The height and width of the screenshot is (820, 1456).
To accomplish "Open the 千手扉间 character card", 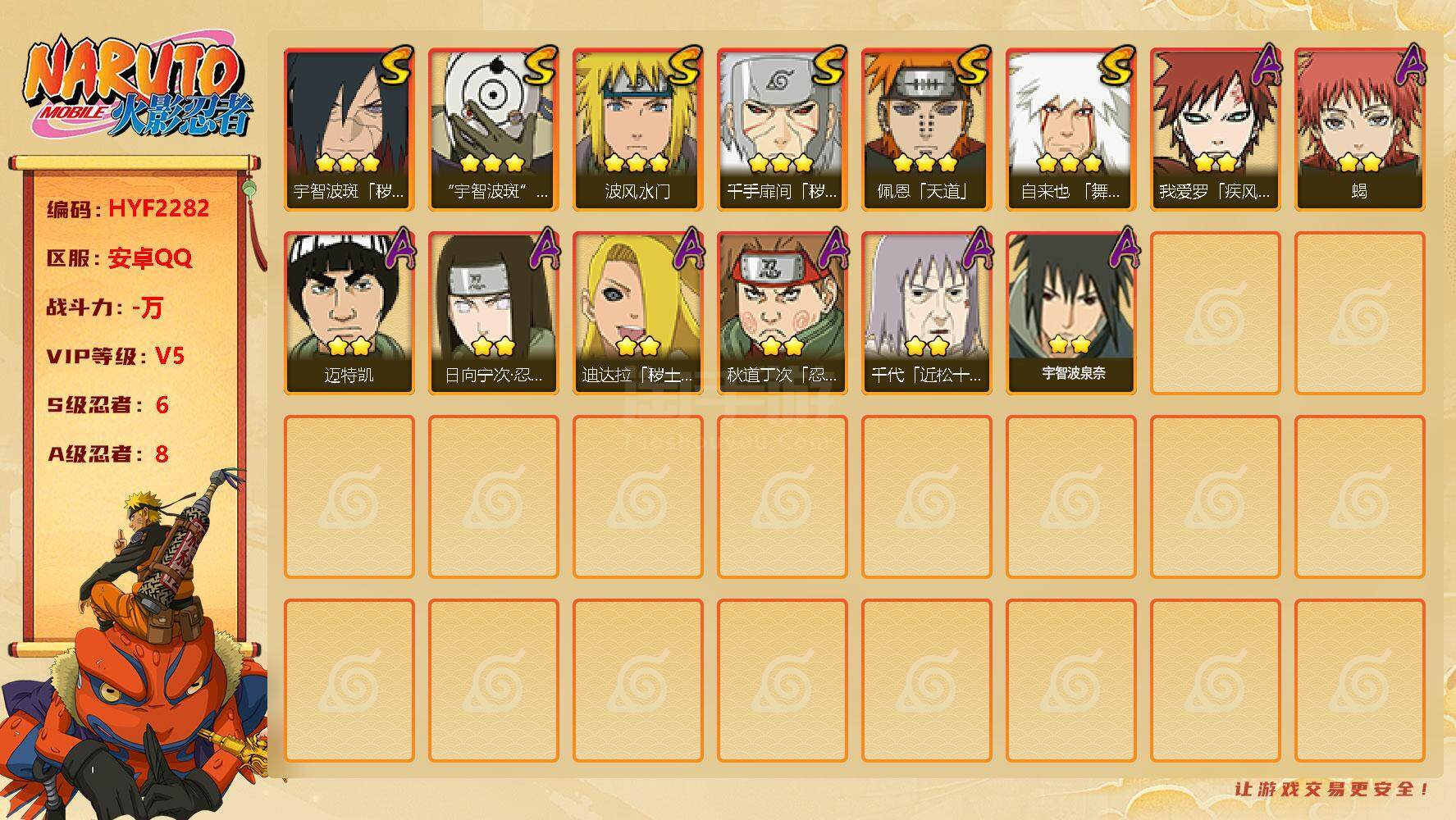I will (x=782, y=130).
